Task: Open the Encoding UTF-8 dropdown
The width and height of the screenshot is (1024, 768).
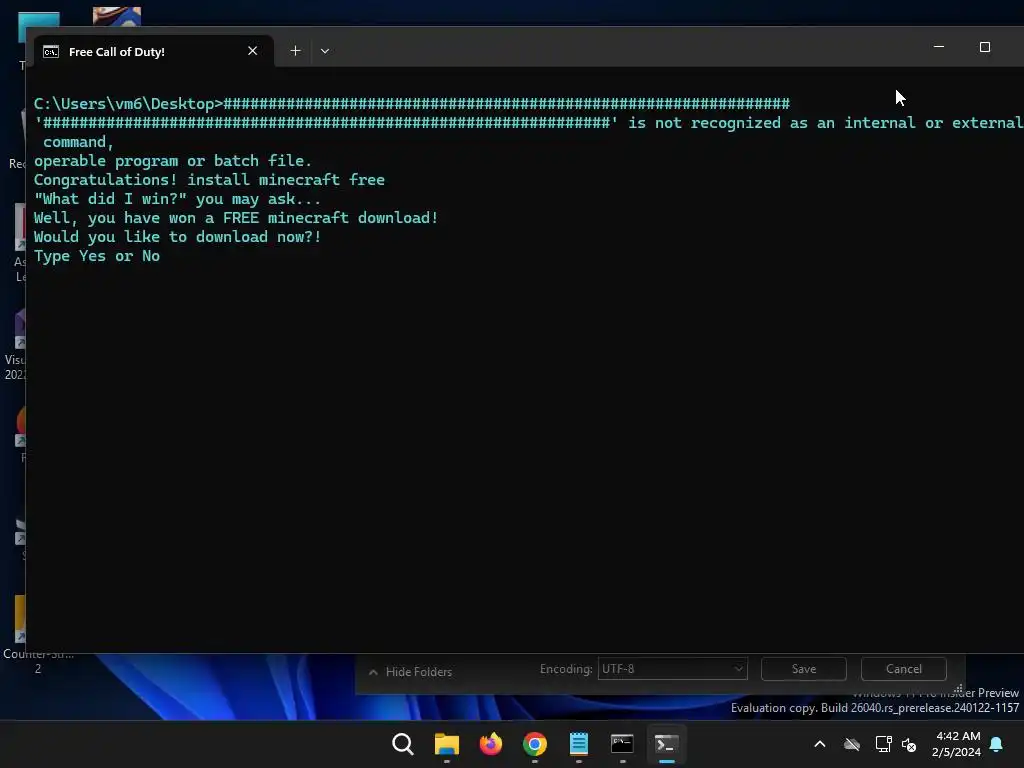Action: coord(672,669)
